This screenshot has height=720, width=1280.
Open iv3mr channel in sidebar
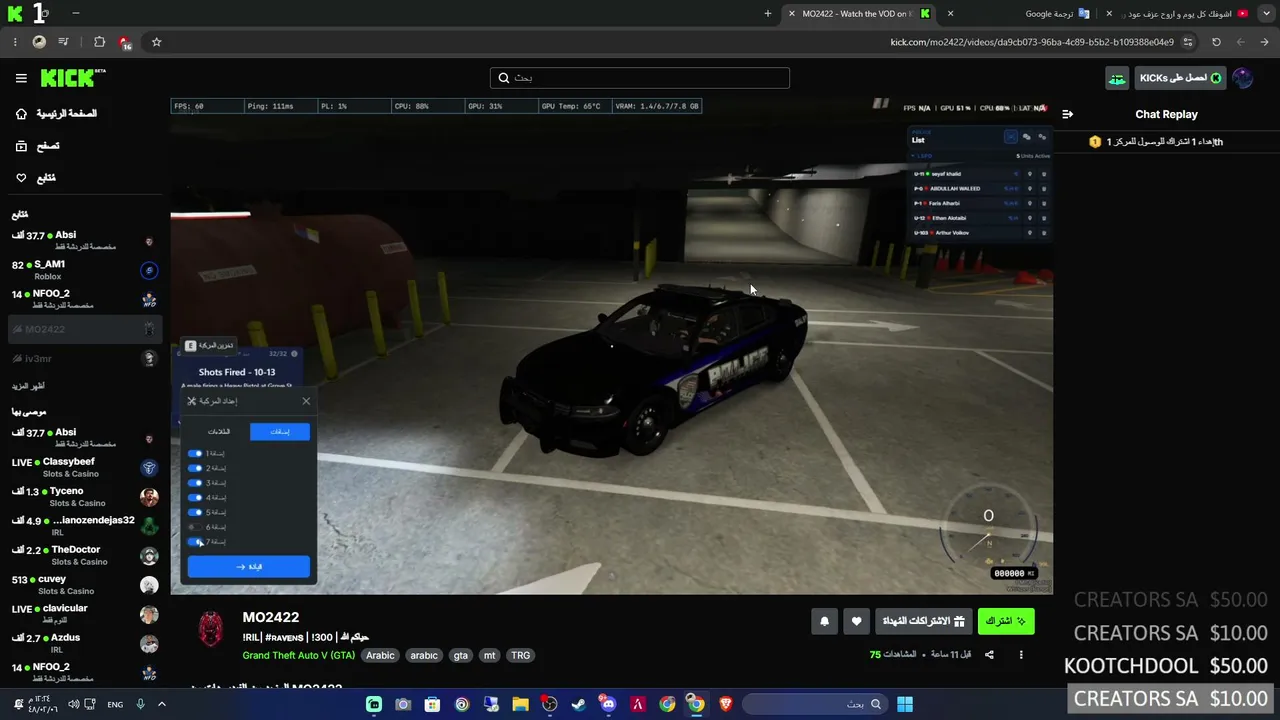(84, 358)
